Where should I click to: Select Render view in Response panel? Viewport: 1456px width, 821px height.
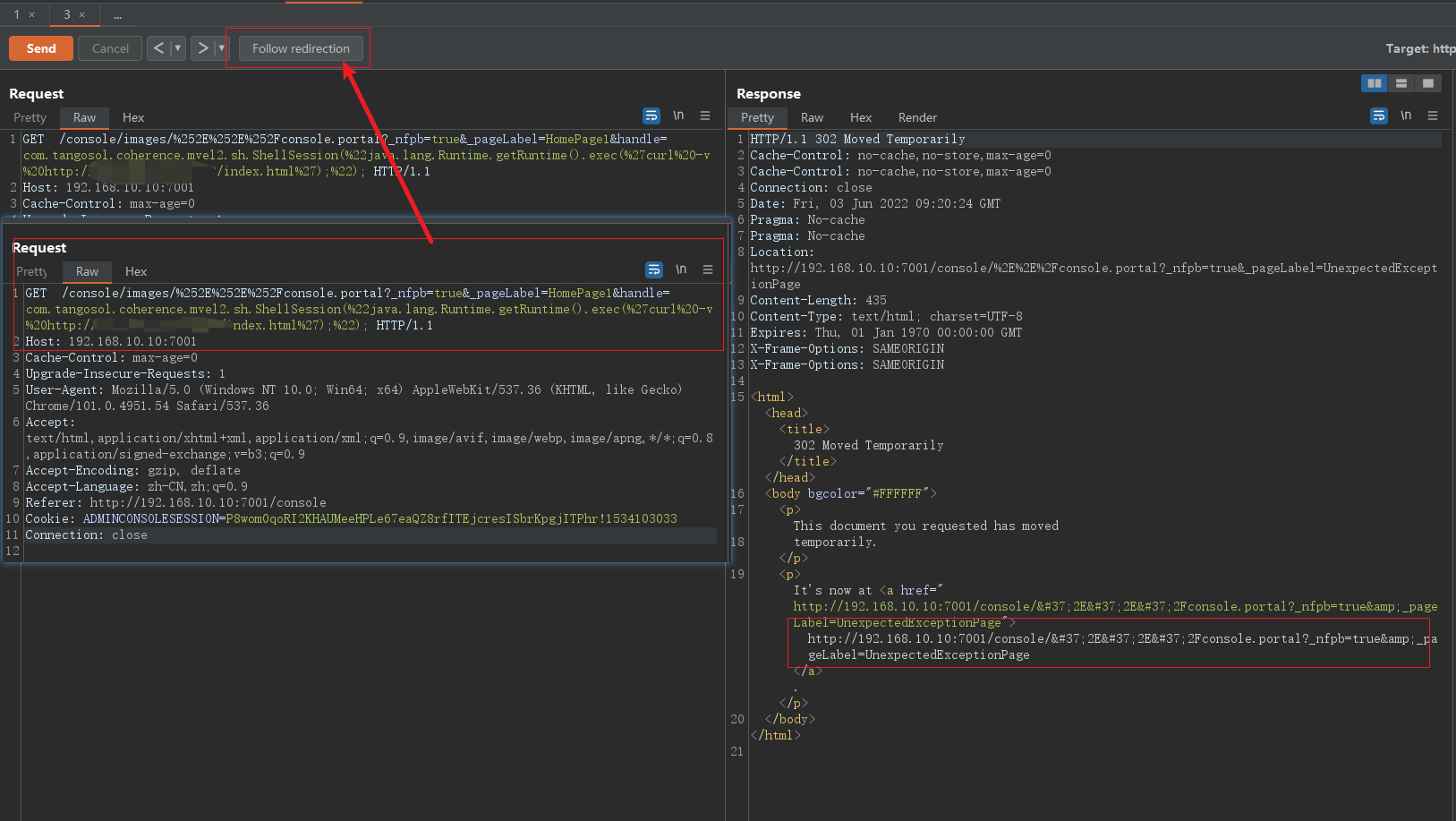pos(917,117)
